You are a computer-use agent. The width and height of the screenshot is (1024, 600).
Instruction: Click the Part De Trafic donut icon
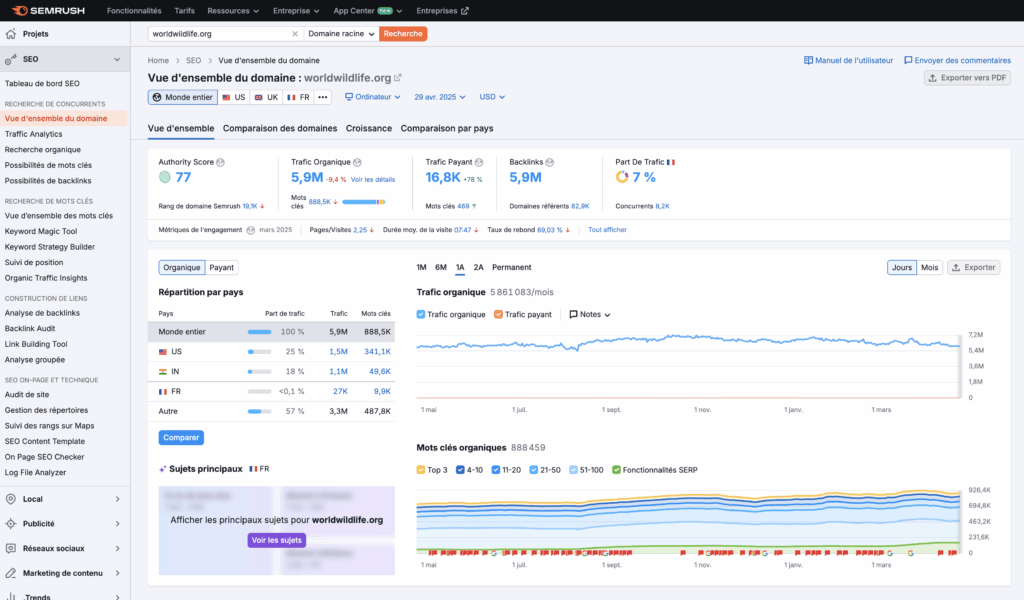pos(622,177)
